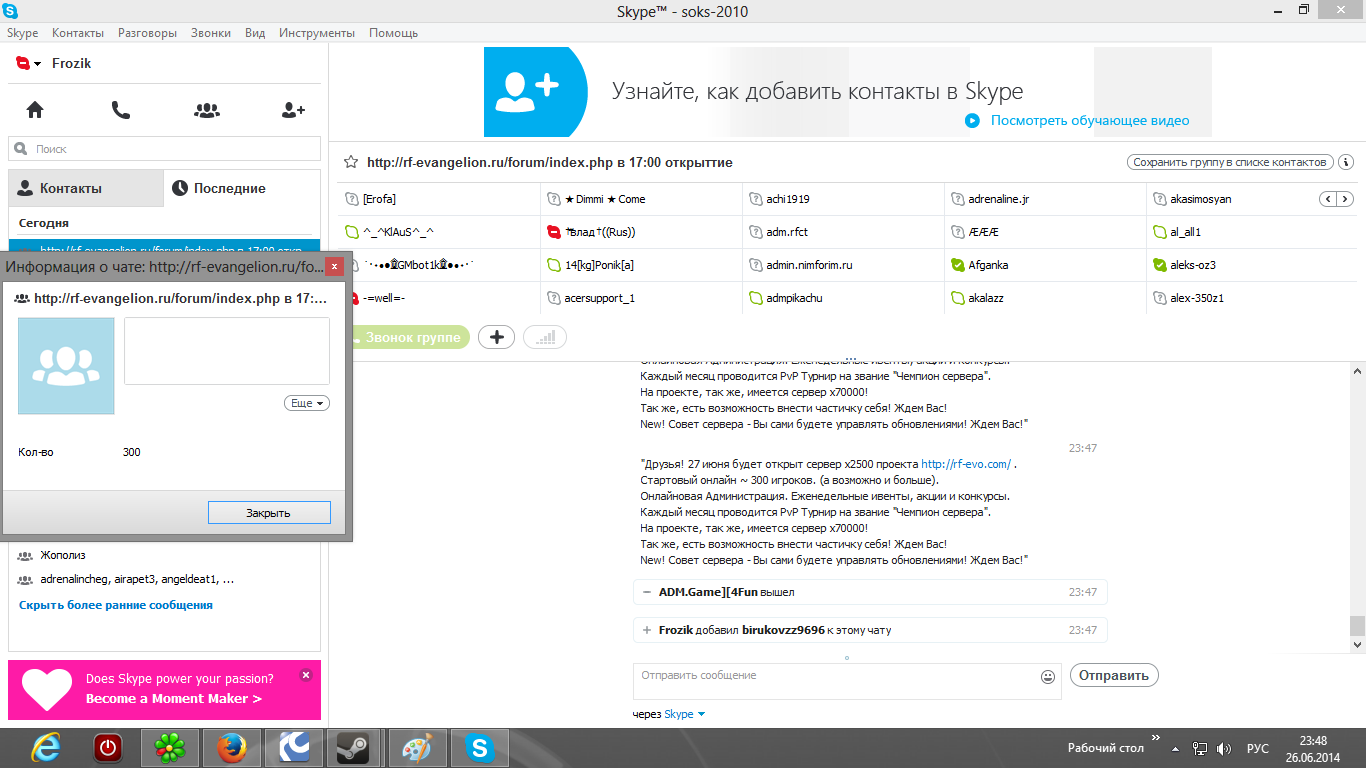Viewport: 1366px width, 768px height.
Task: Click the favorite star beside chat title
Action: point(351,162)
